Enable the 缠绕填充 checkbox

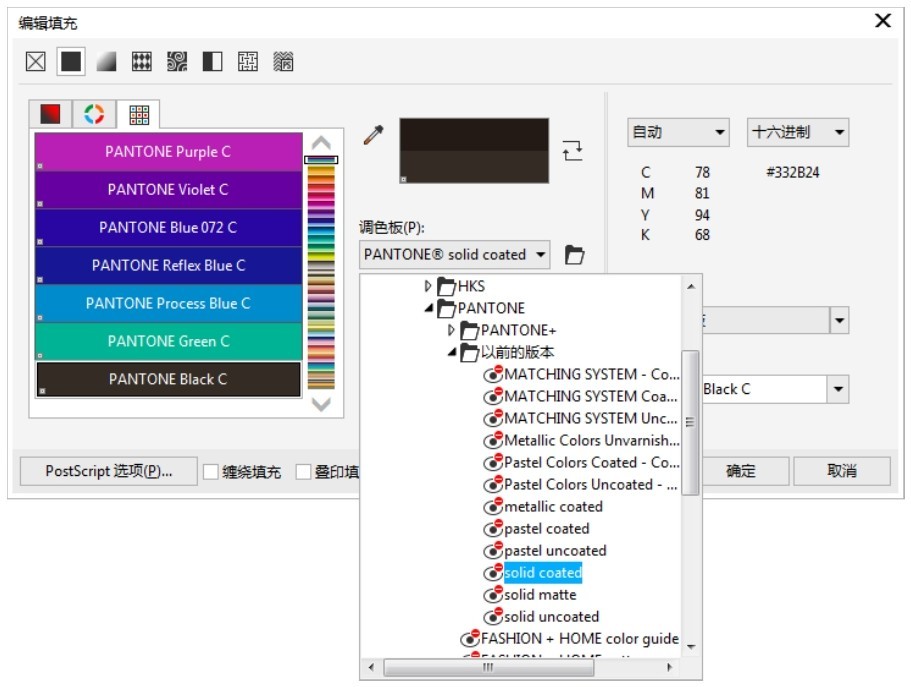point(210,471)
